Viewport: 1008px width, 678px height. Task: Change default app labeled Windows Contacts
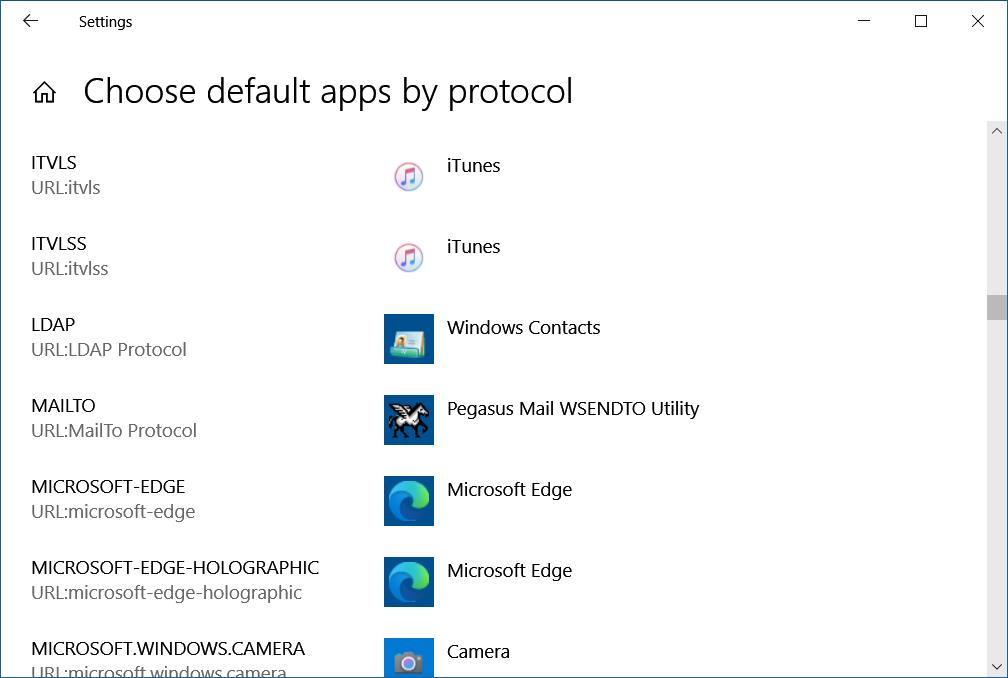click(523, 328)
